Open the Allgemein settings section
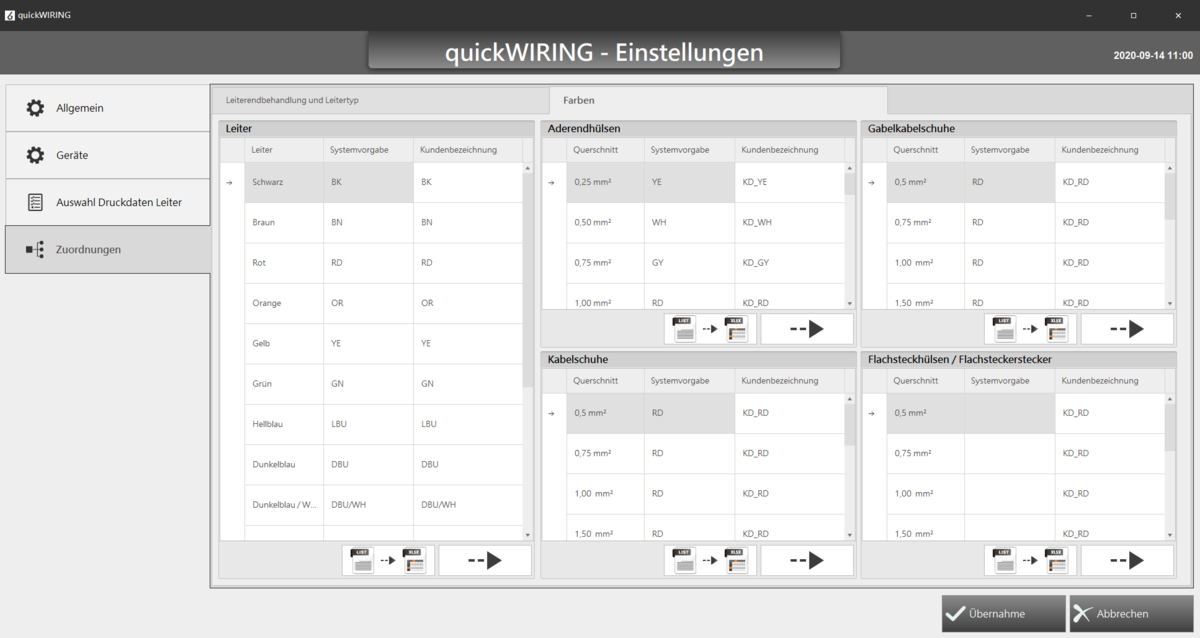Viewport: 1200px width, 638px height. click(x=108, y=108)
